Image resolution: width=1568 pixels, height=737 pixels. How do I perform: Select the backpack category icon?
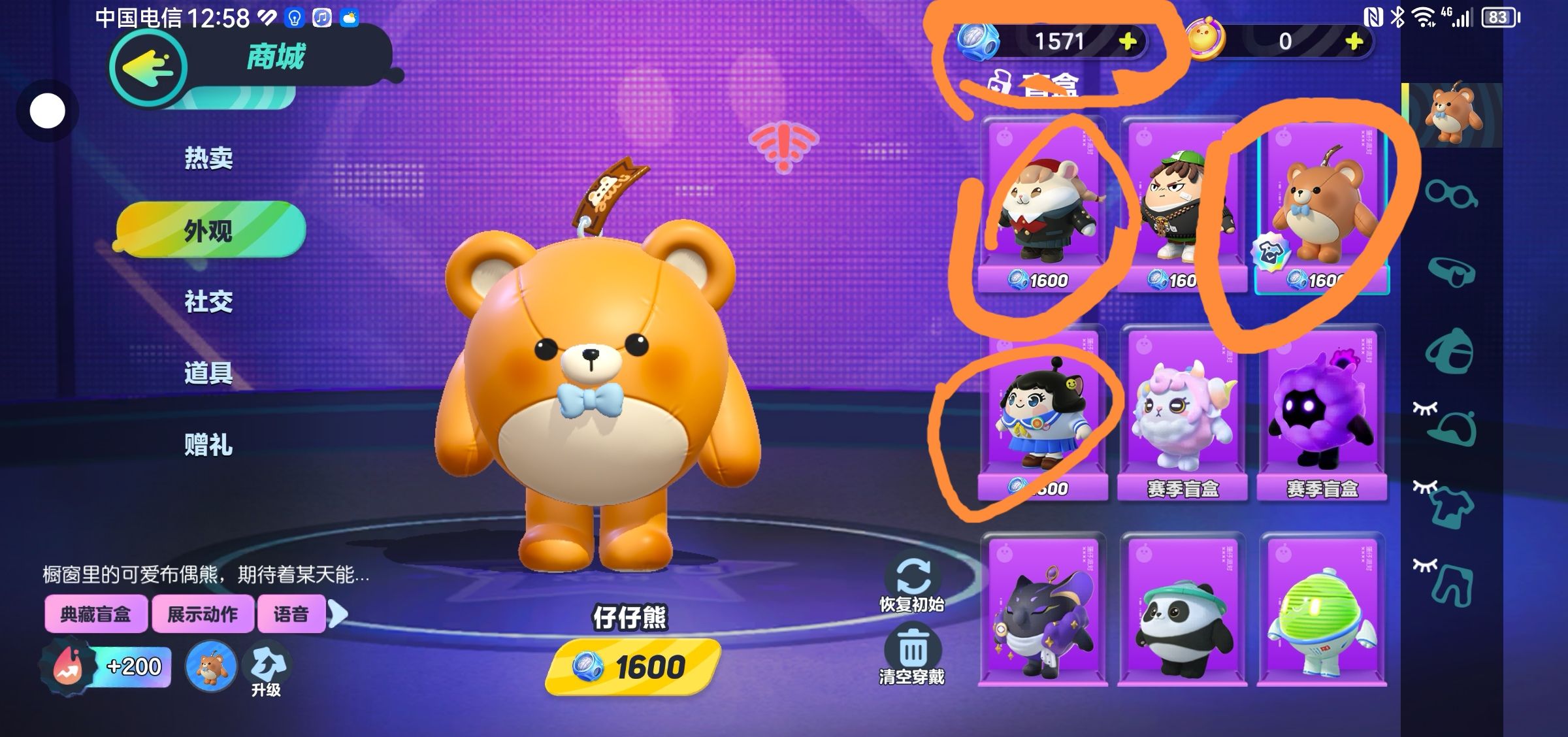pos(1450,351)
